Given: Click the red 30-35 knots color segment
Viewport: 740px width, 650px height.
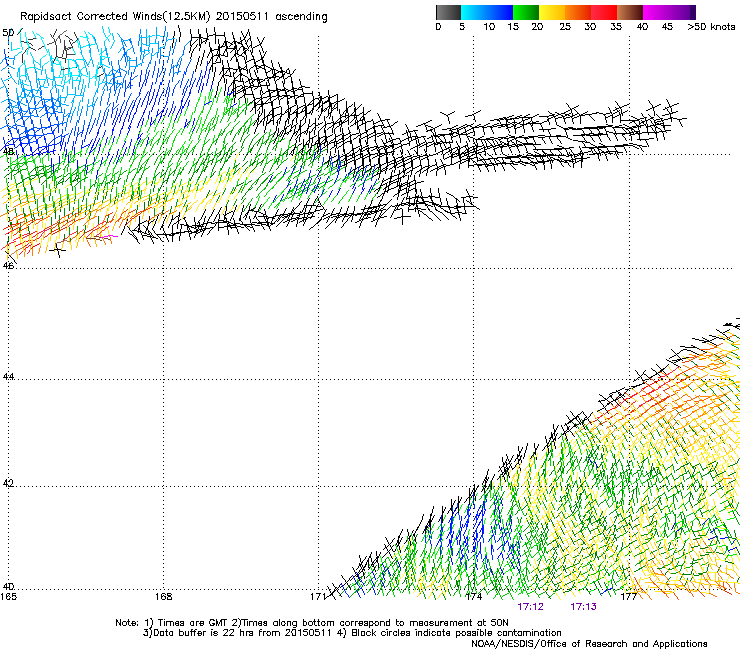Looking at the screenshot, I should pos(604,12).
